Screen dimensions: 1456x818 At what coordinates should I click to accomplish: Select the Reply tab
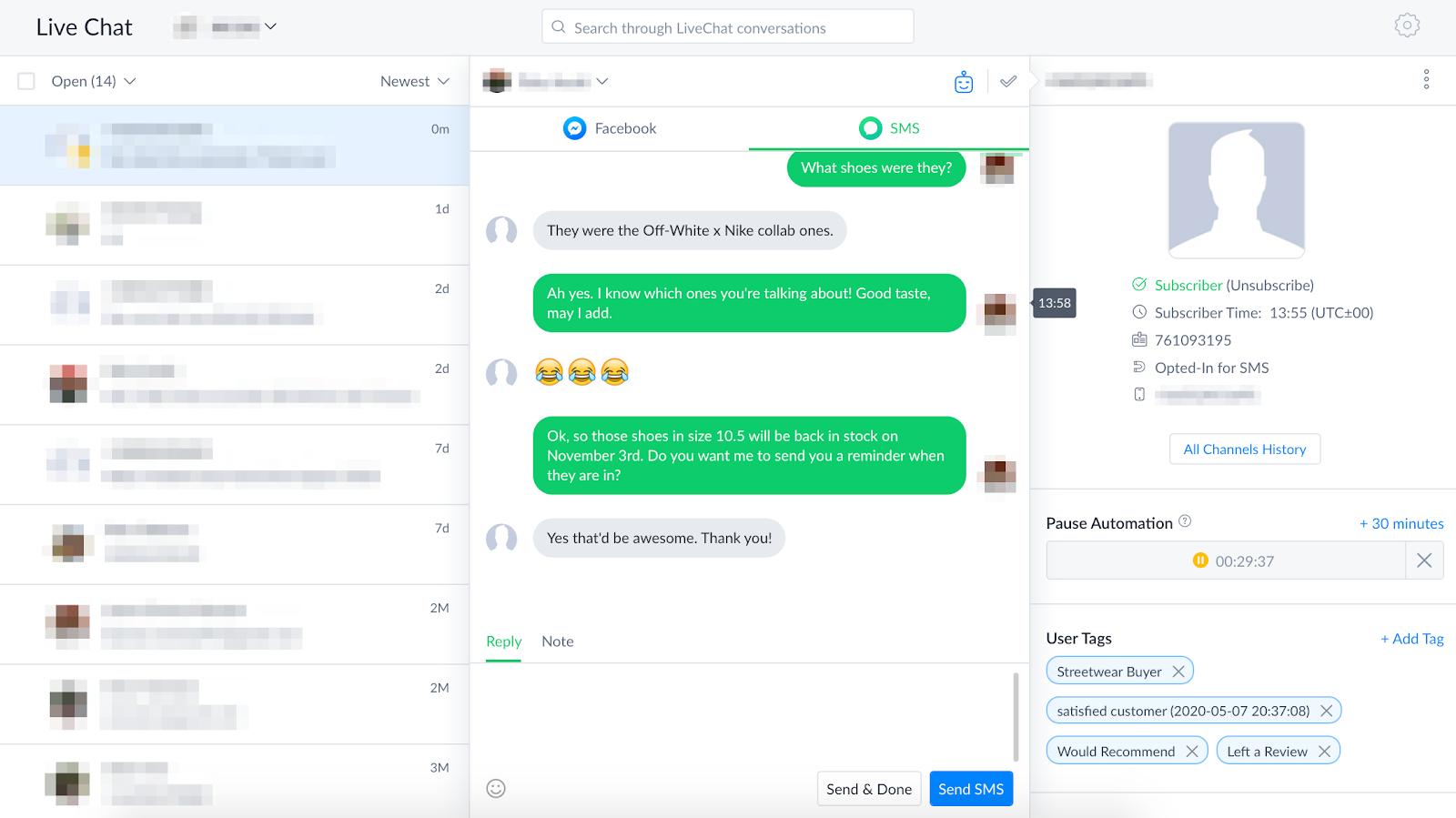503,641
